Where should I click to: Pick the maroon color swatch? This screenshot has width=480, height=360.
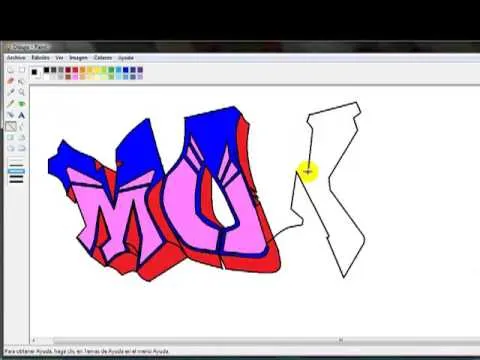tap(68, 70)
